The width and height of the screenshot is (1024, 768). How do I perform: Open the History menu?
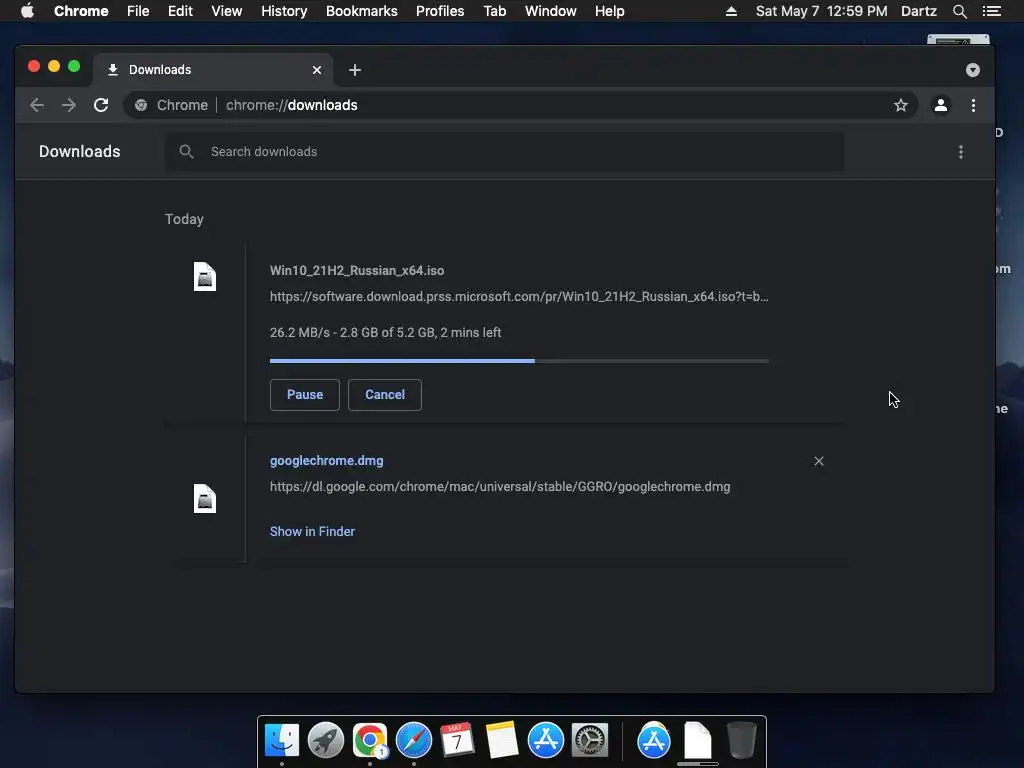coord(284,11)
